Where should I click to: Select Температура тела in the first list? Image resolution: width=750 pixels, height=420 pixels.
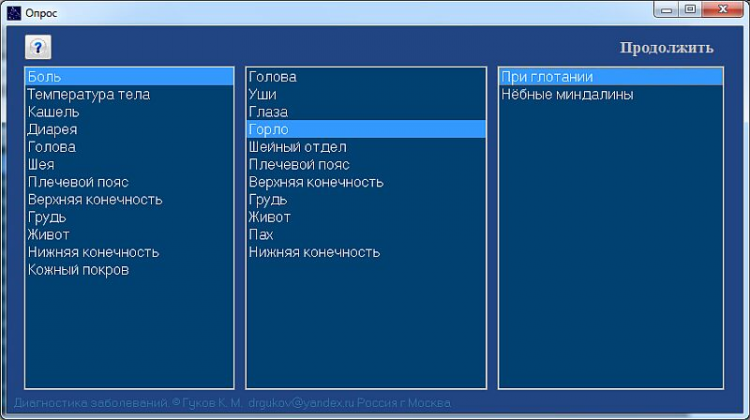129,94
